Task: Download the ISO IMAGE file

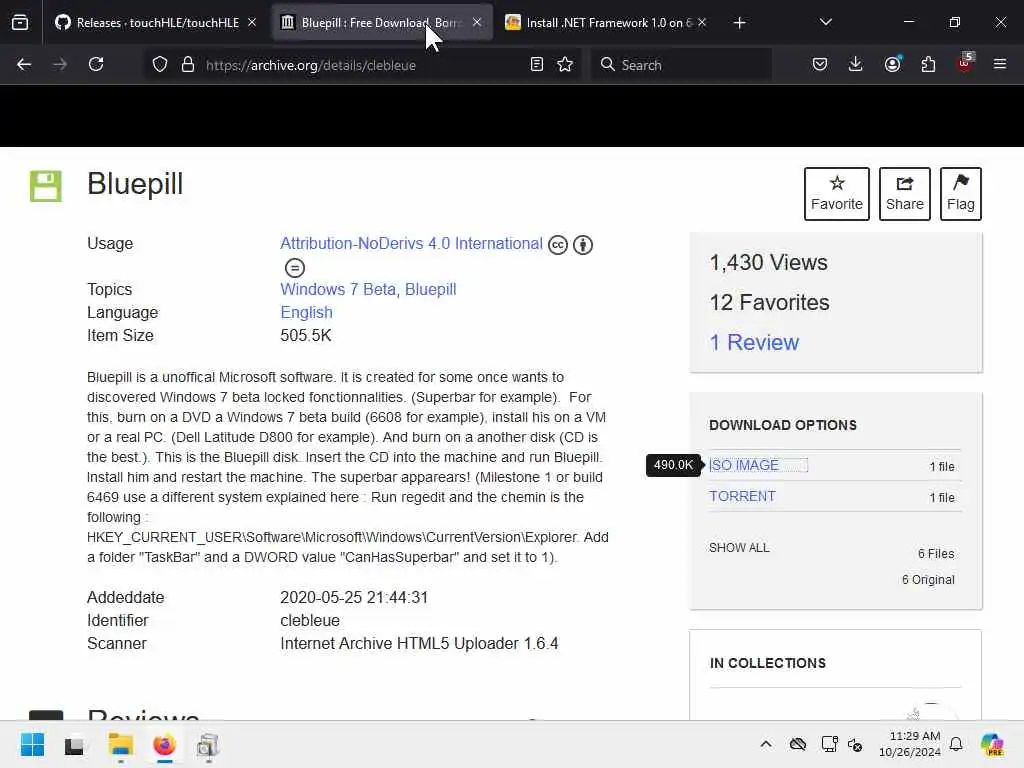Action: pyautogui.click(x=744, y=465)
